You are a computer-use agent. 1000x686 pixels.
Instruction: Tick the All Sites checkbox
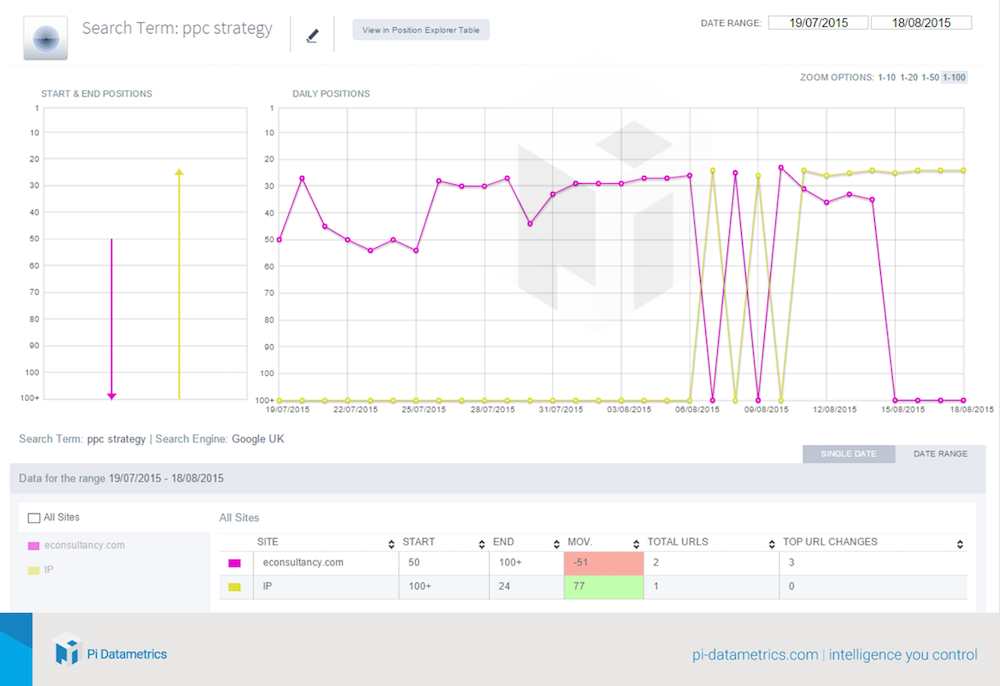click(34, 518)
